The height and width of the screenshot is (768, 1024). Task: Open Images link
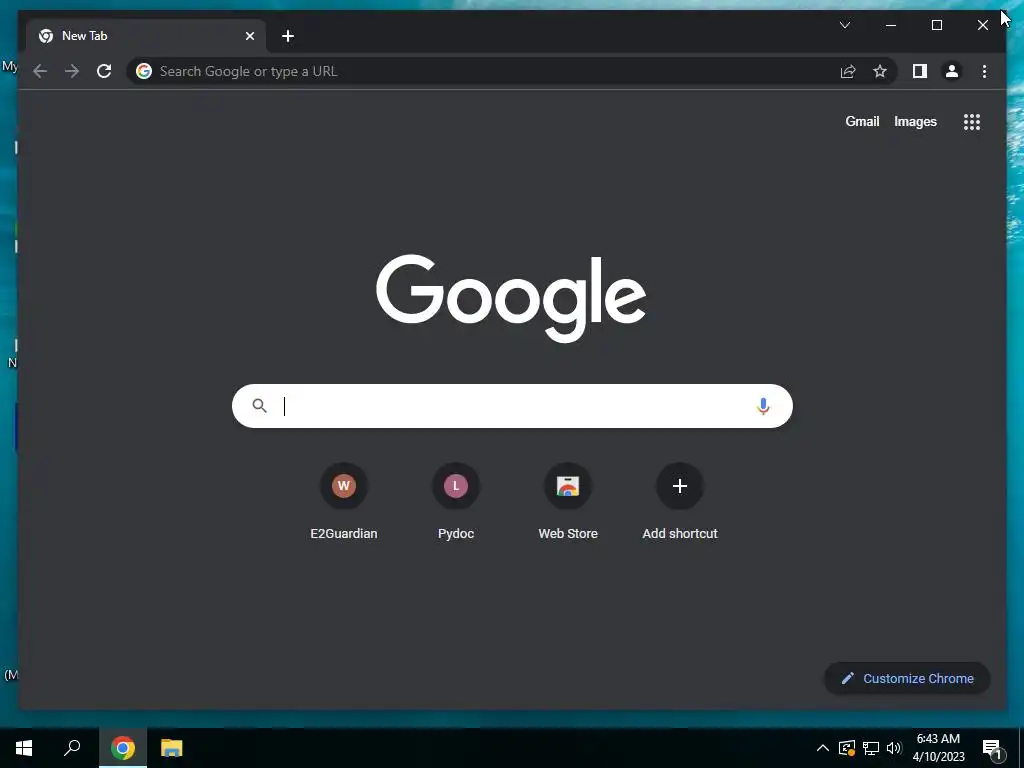point(915,121)
